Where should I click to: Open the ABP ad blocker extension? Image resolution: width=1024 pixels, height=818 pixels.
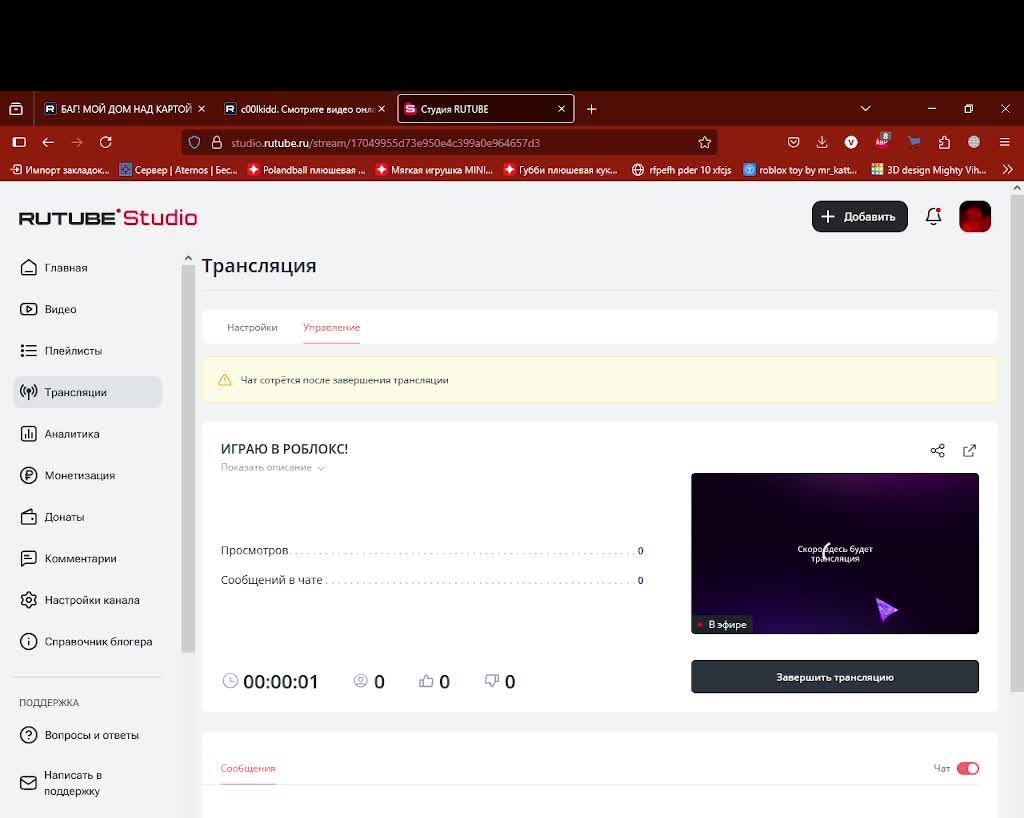pos(882,141)
